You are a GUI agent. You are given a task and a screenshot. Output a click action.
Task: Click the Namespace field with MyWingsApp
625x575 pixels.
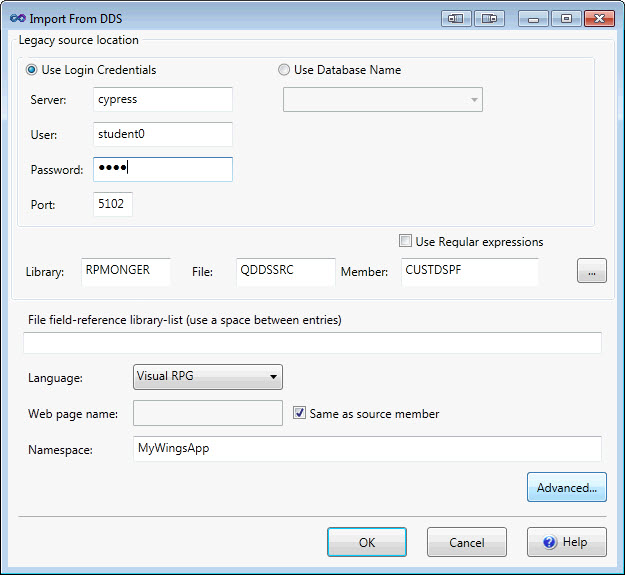367,449
